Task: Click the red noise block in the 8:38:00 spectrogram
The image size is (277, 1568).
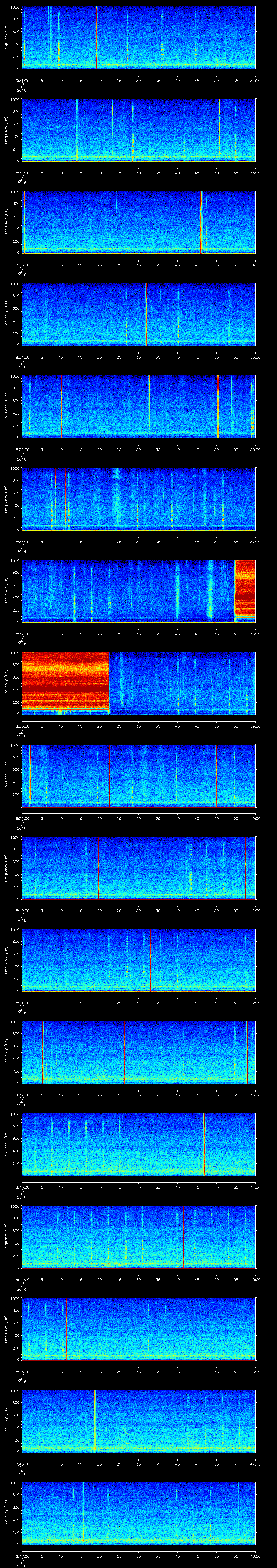Action: [x=65, y=682]
